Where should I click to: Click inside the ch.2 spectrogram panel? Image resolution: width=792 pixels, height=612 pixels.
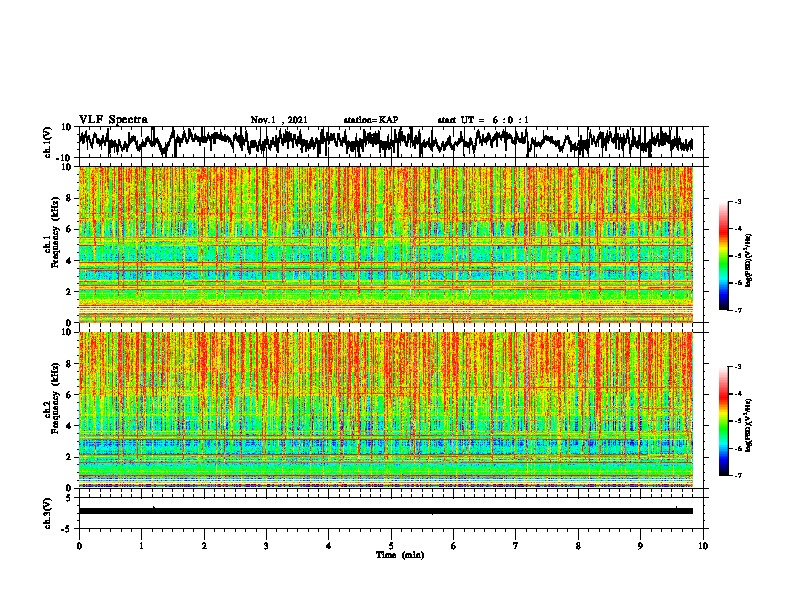(386, 410)
